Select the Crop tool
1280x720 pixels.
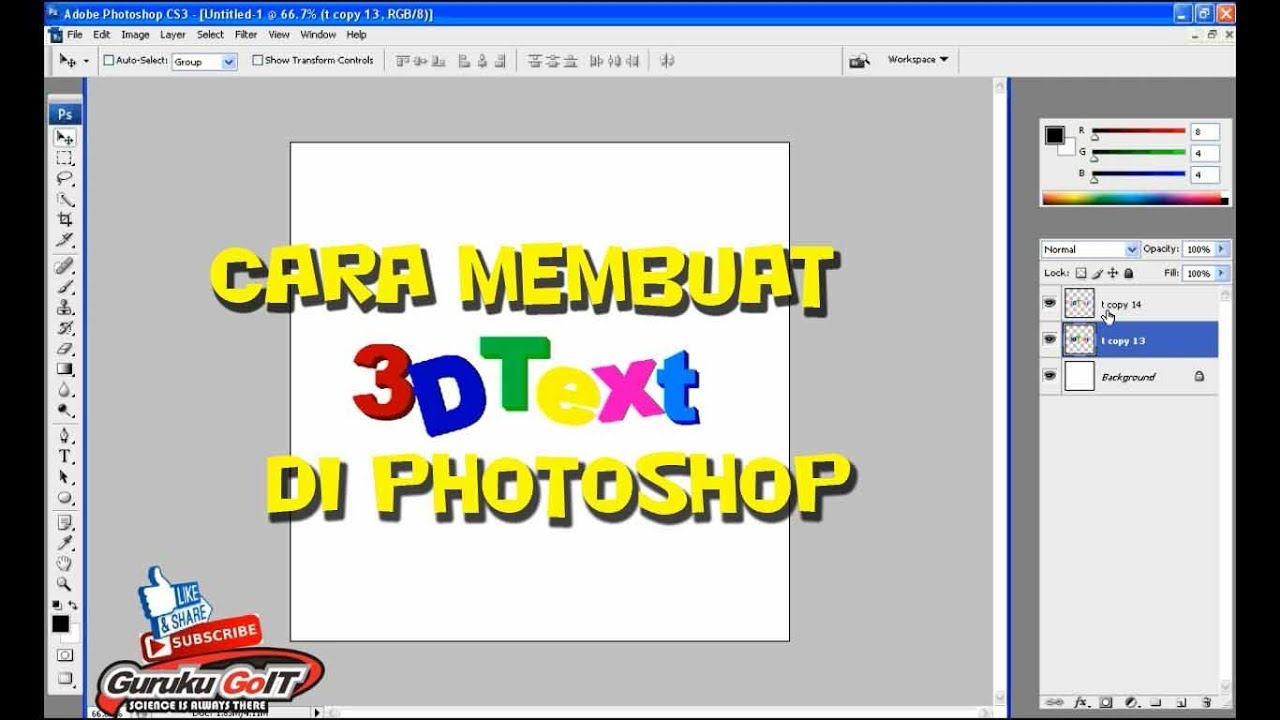tap(65, 219)
